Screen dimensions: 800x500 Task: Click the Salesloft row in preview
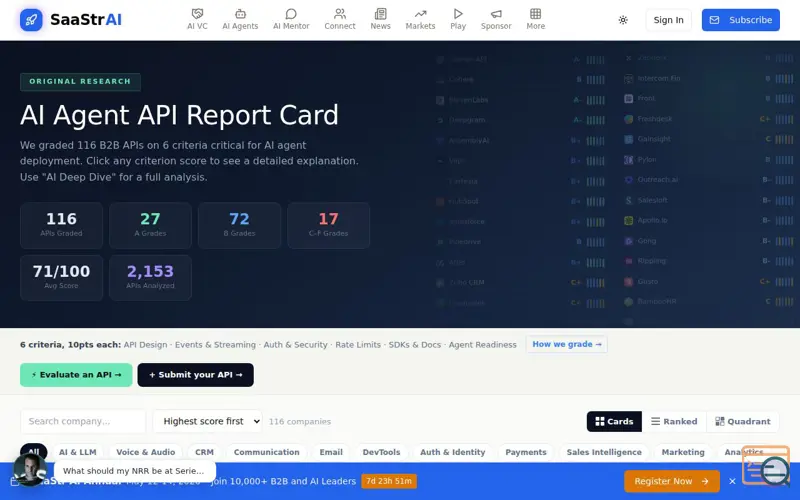(709, 200)
